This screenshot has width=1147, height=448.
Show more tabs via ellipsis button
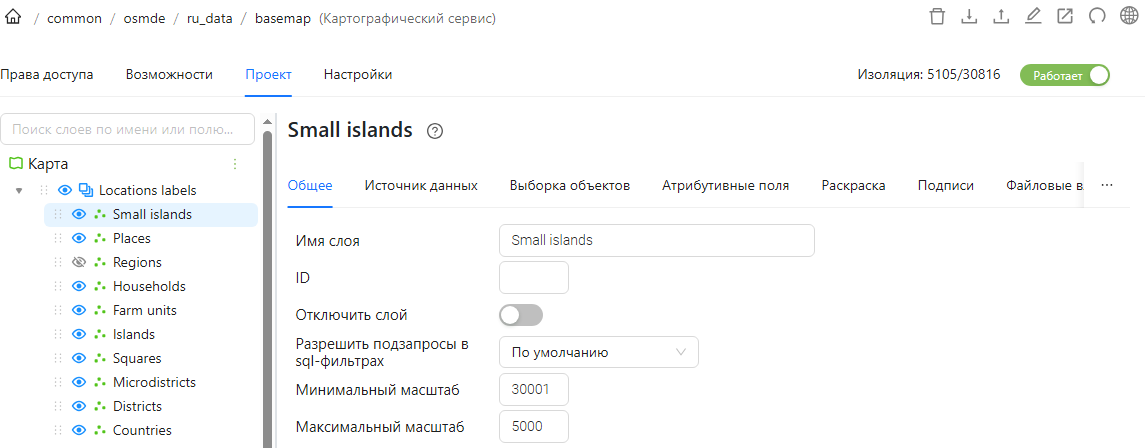[1107, 186]
